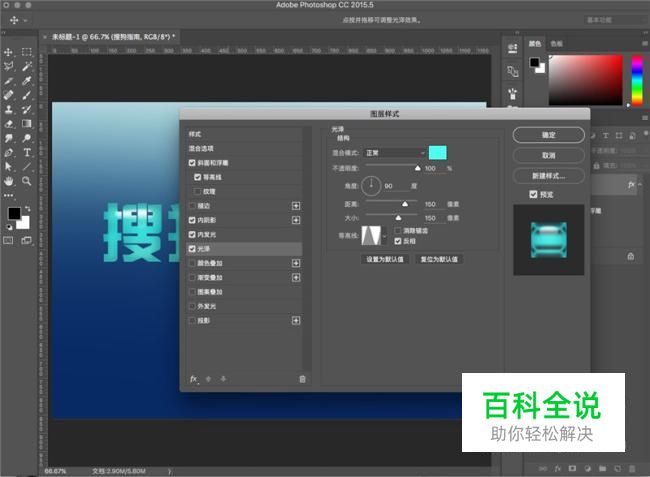Add another 描边 effect with plus button
This screenshot has height=477, width=650.
[296, 206]
